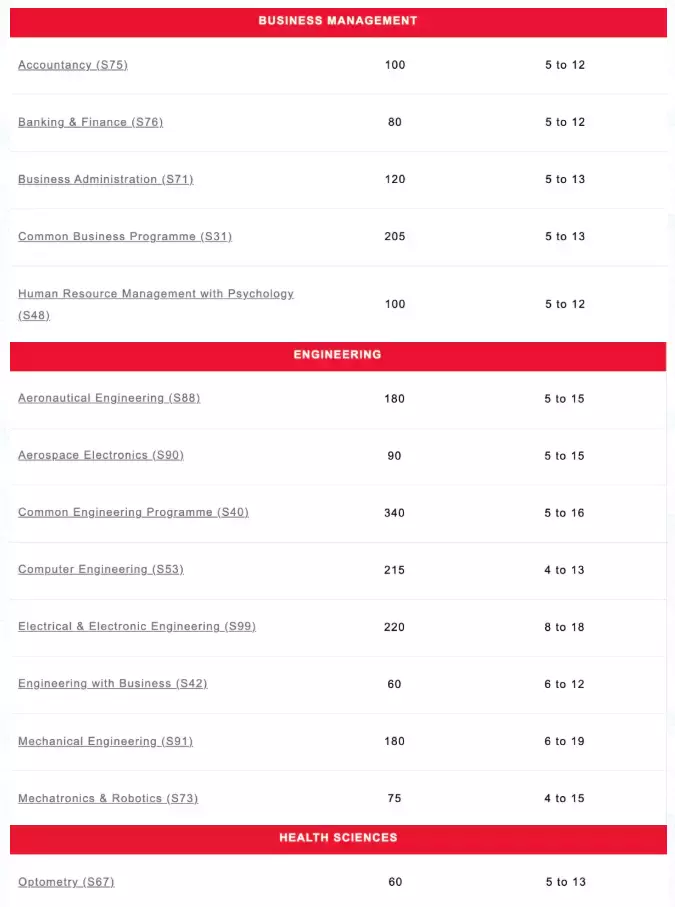
Task: Click the Business Management section header
Action: point(338,21)
